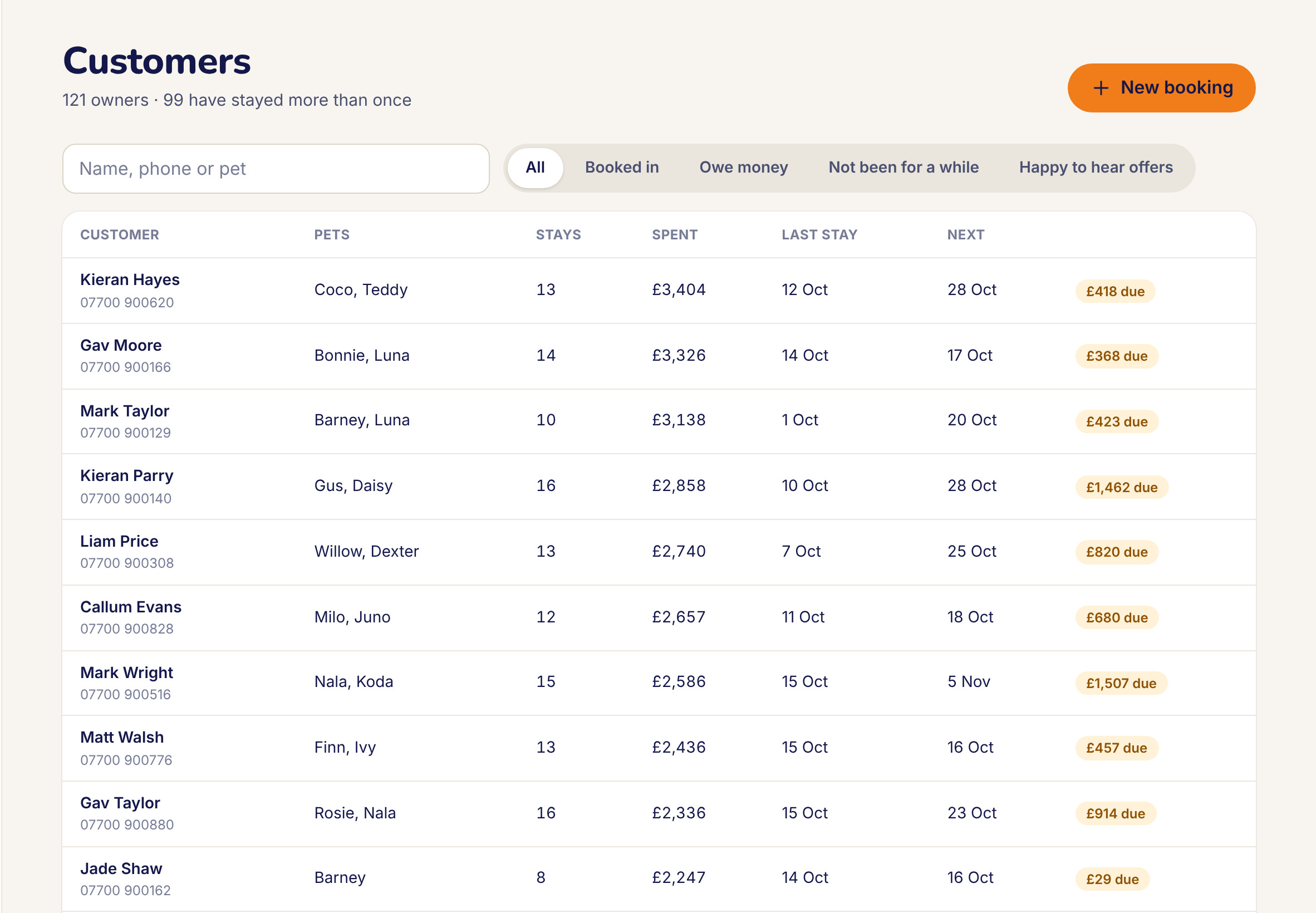Click the pets cell Finn, Ivy

345,748
